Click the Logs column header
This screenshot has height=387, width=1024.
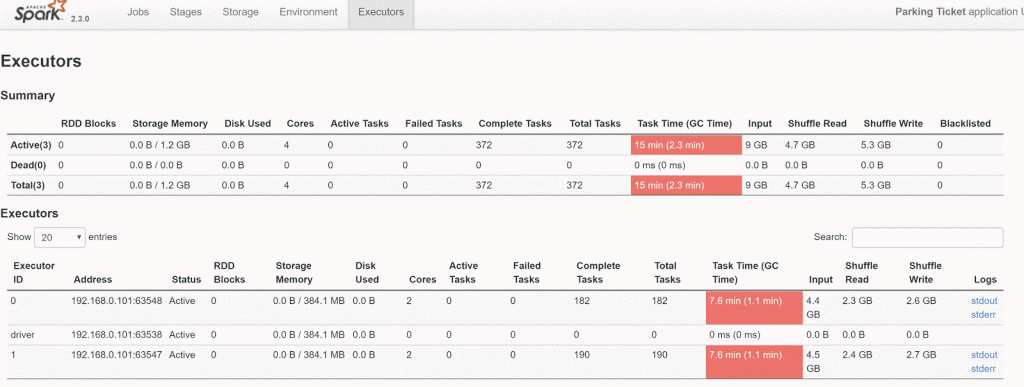(x=985, y=279)
